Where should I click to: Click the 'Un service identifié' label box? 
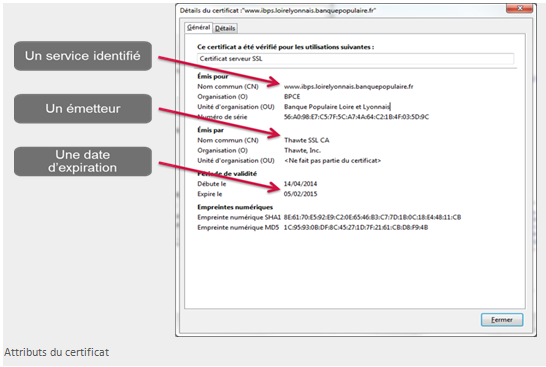coord(83,56)
